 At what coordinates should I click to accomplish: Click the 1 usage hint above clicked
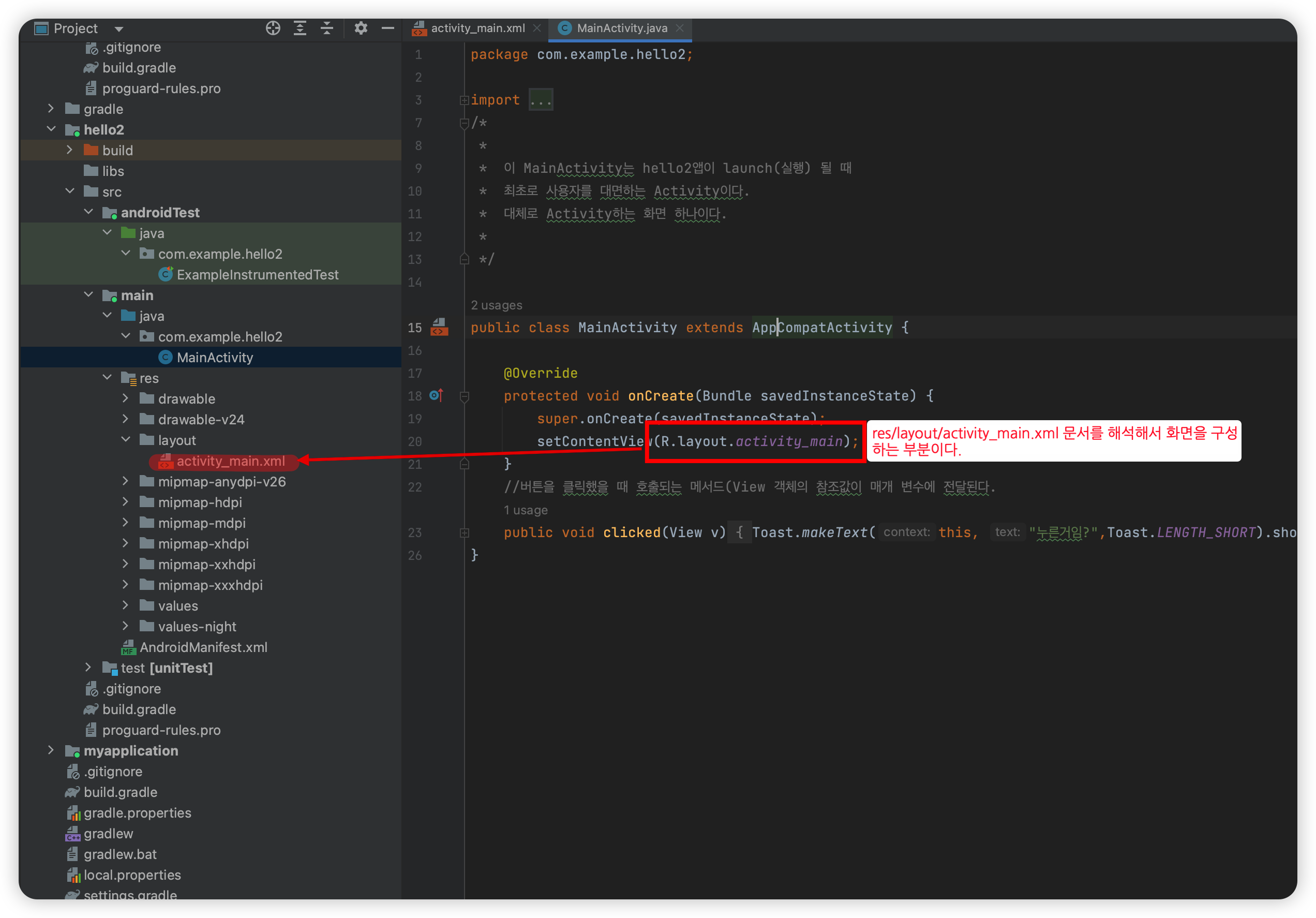pos(525,510)
